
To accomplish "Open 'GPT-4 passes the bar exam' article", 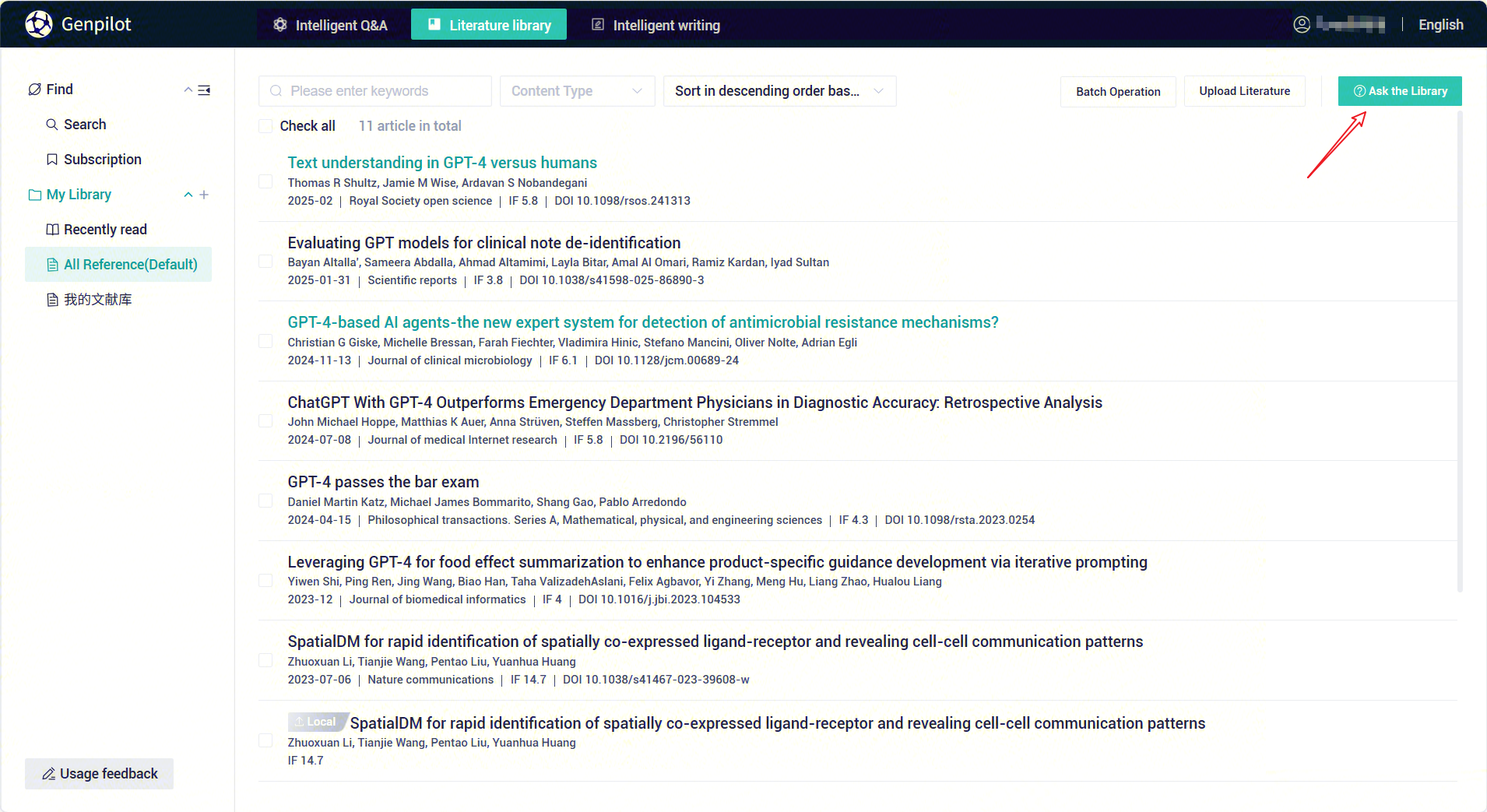I will coord(383,482).
